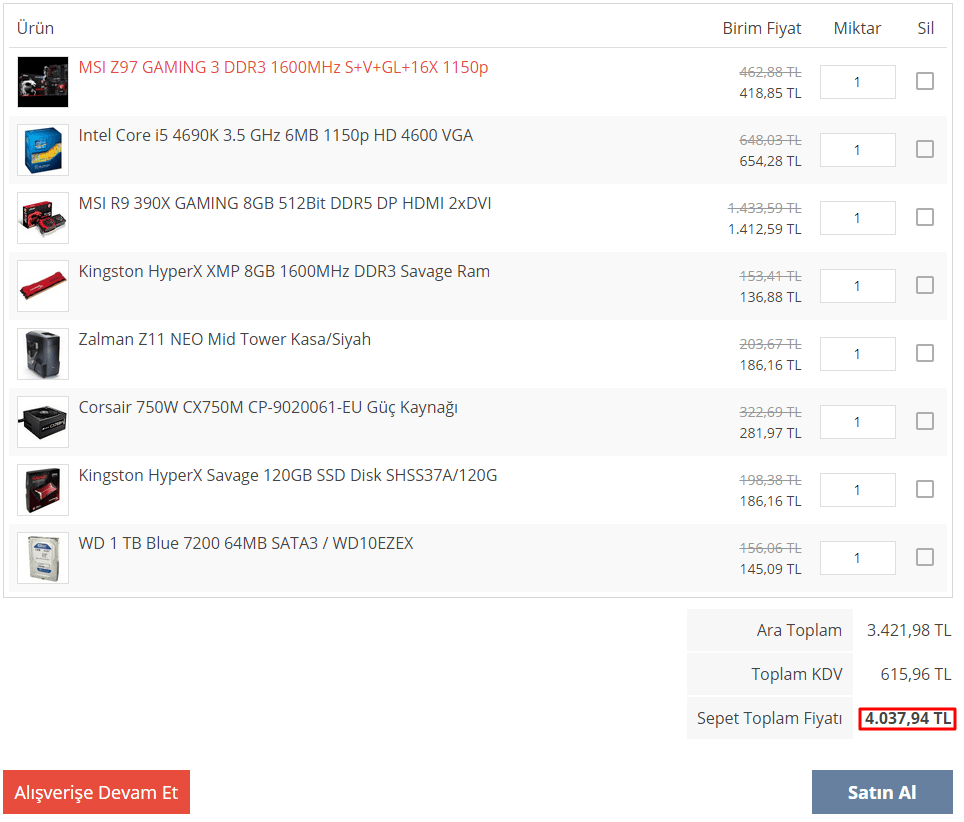
Task: Click Sepet Toplam Fiyatı value 4.037,94 TL
Action: coord(907,718)
